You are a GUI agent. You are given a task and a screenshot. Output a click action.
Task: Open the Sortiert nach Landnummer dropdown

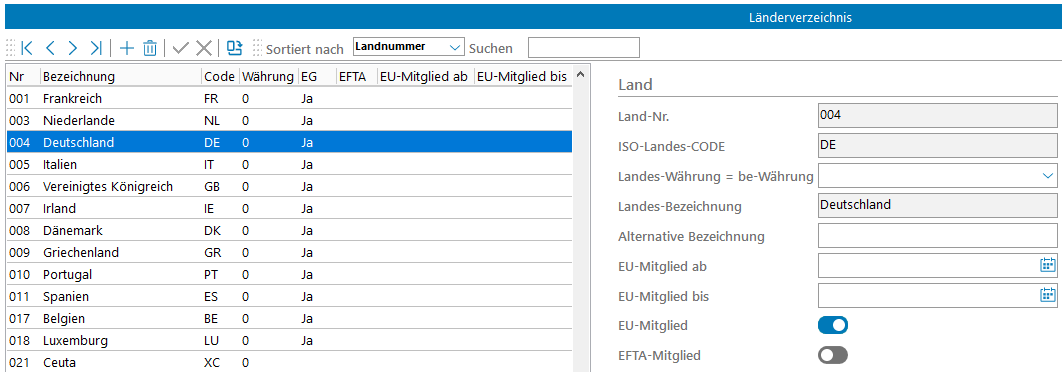pos(408,47)
